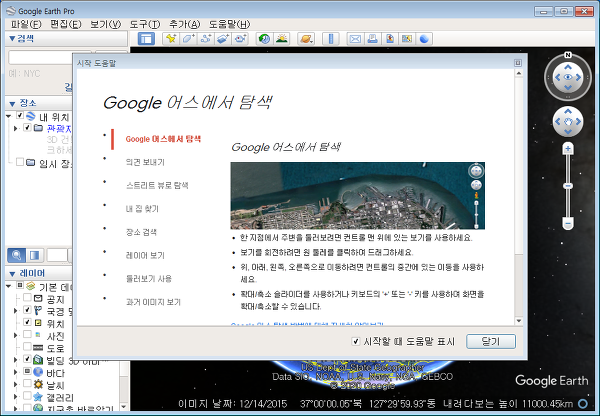The height and width of the screenshot is (416, 600).
Task: Enable the 날씨 layer checkbox
Action: 27,383
